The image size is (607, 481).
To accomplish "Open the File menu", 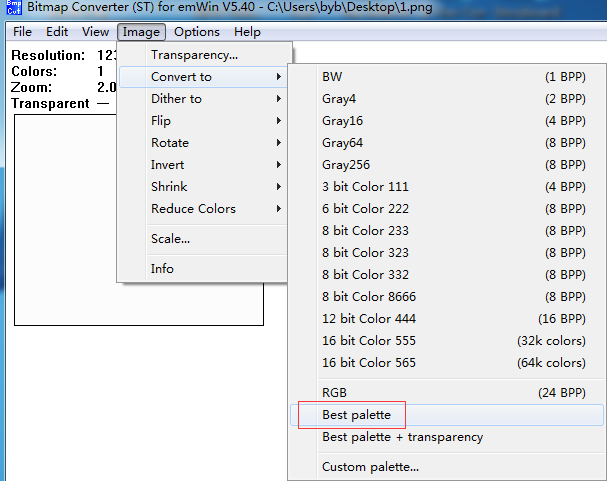I will 22,32.
